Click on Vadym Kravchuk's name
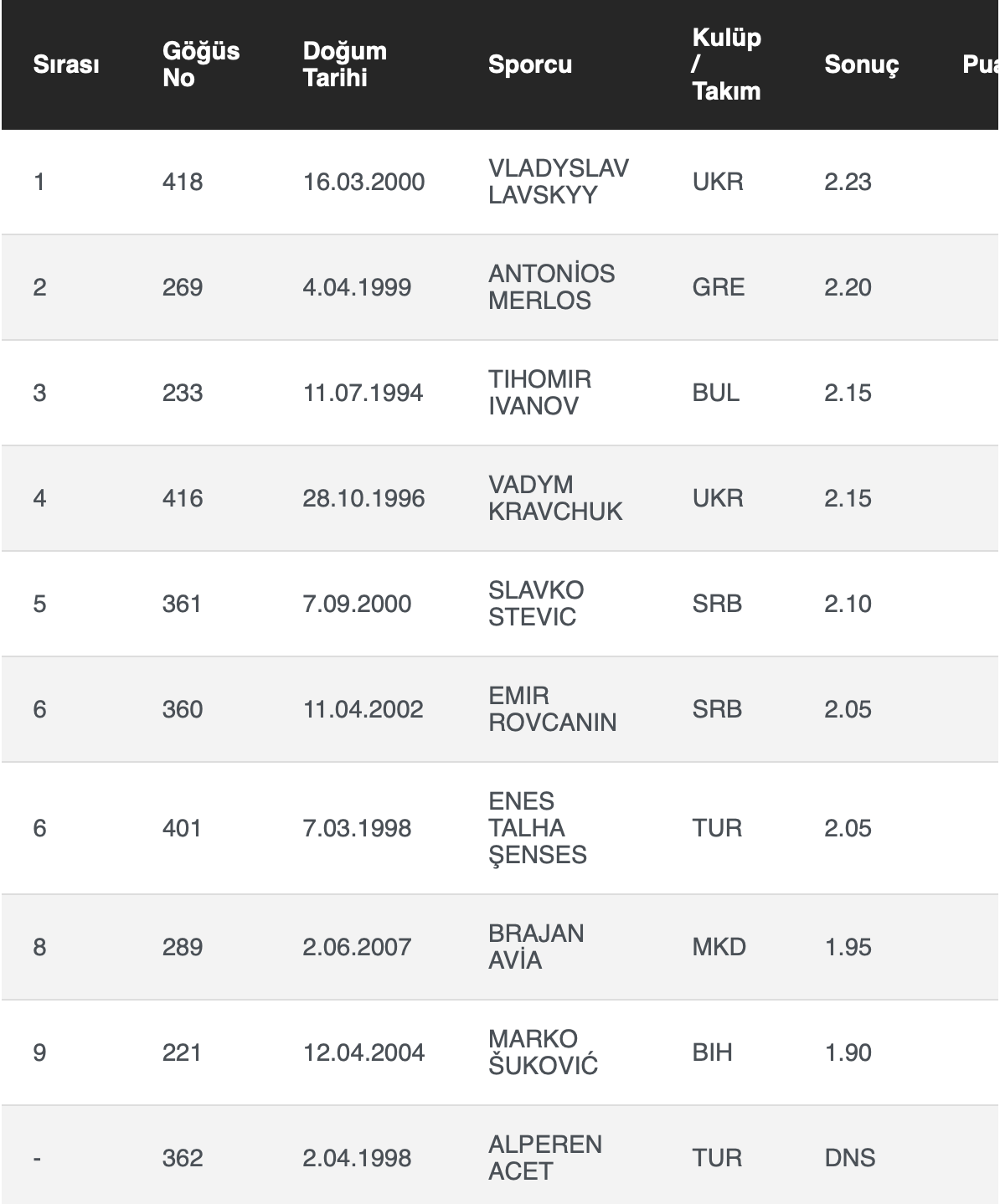This screenshot has height=1204, width=1005. (x=555, y=498)
